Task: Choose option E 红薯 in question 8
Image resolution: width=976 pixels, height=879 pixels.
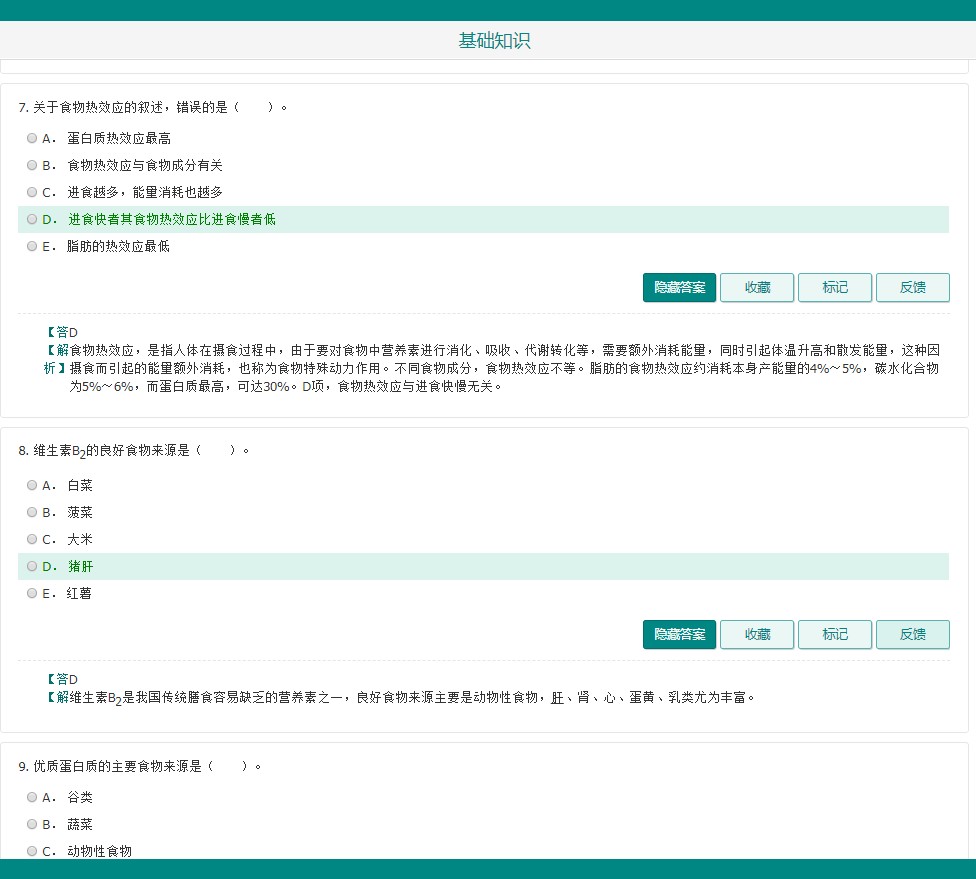Action: tap(32, 593)
